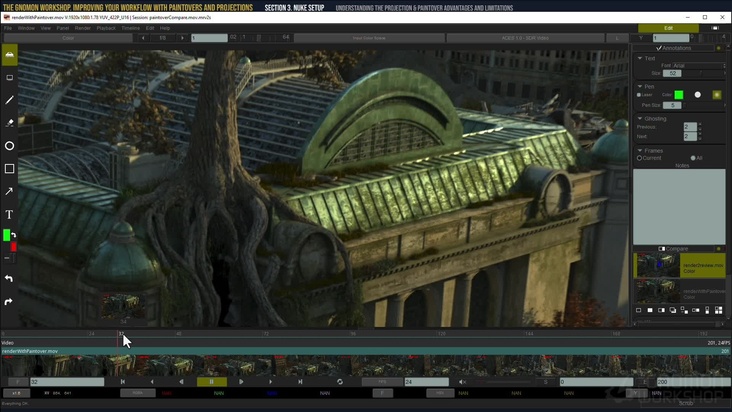This screenshot has width=732, height=412.
Task: Collapse the Frames section
Action: (x=640, y=151)
